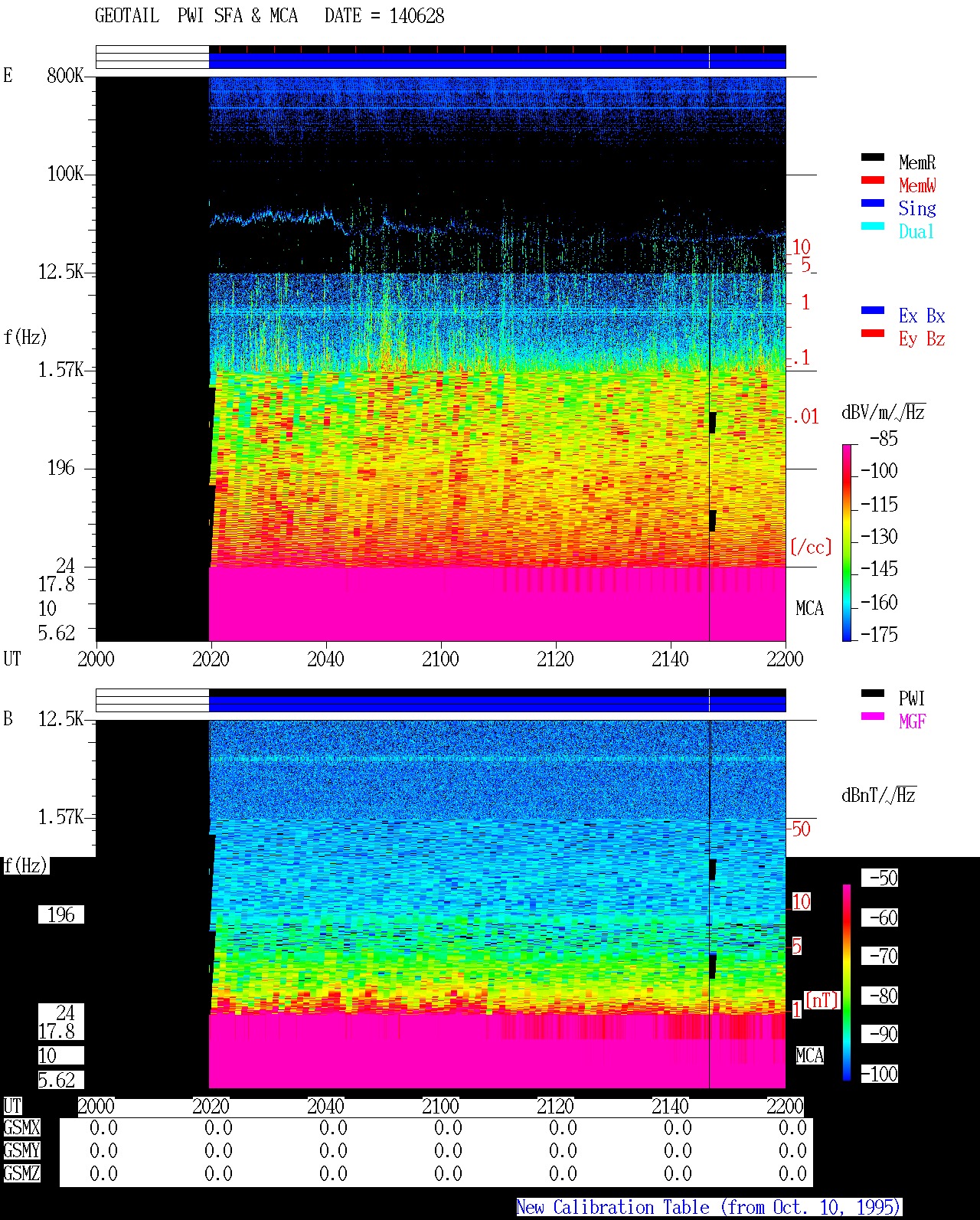
Task: Click the DATE = 140628 text
Action: coord(384,16)
